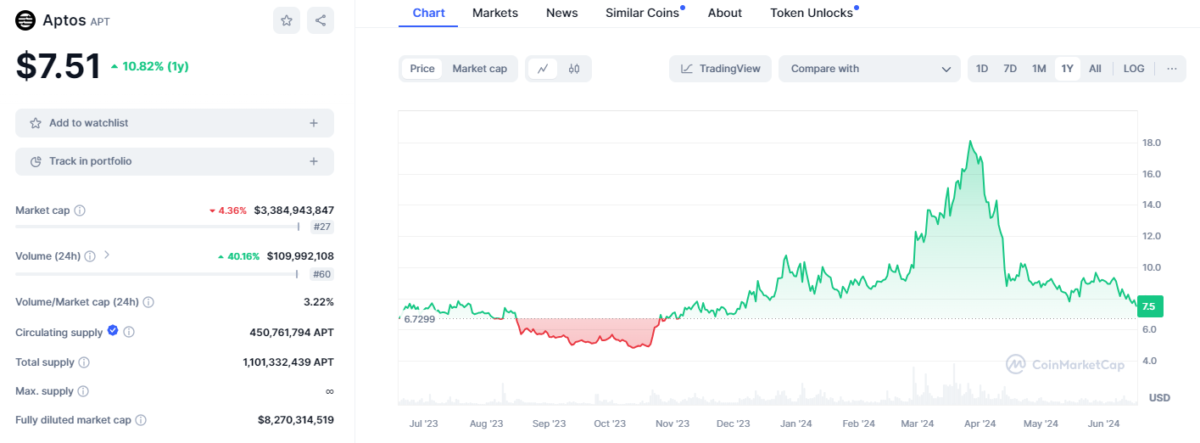Expand the Volume (24h) chevron
This screenshot has width=1200, height=443.
pos(107,256)
